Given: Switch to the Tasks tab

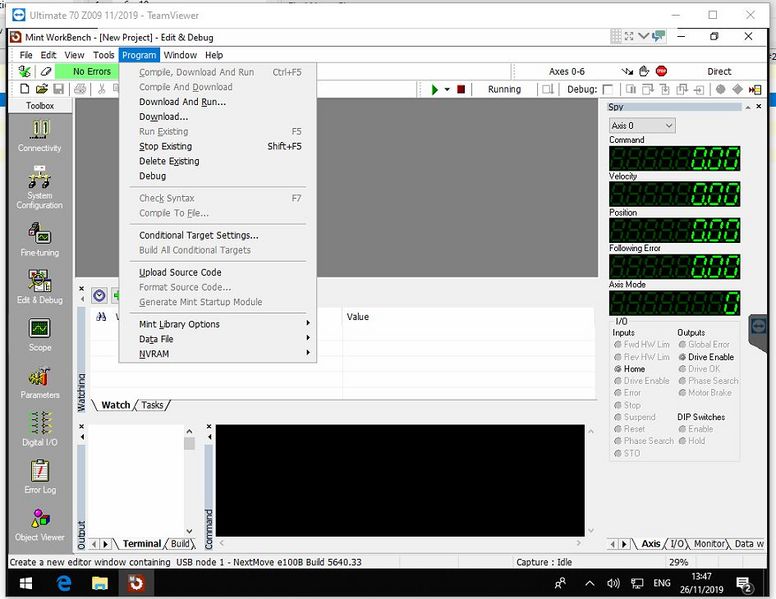Looking at the screenshot, I should 152,405.
